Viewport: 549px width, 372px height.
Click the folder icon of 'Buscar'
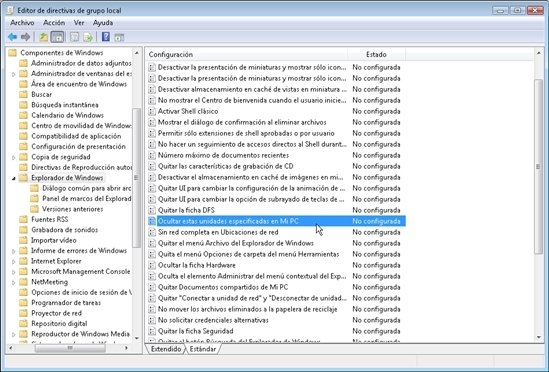(23, 94)
